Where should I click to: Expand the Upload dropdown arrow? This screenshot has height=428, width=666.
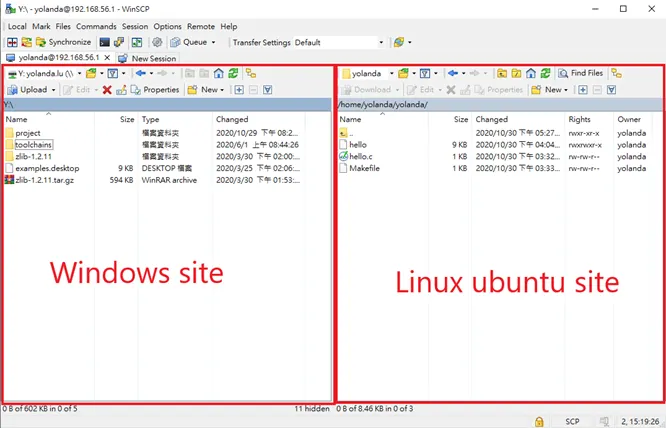click(x=54, y=90)
